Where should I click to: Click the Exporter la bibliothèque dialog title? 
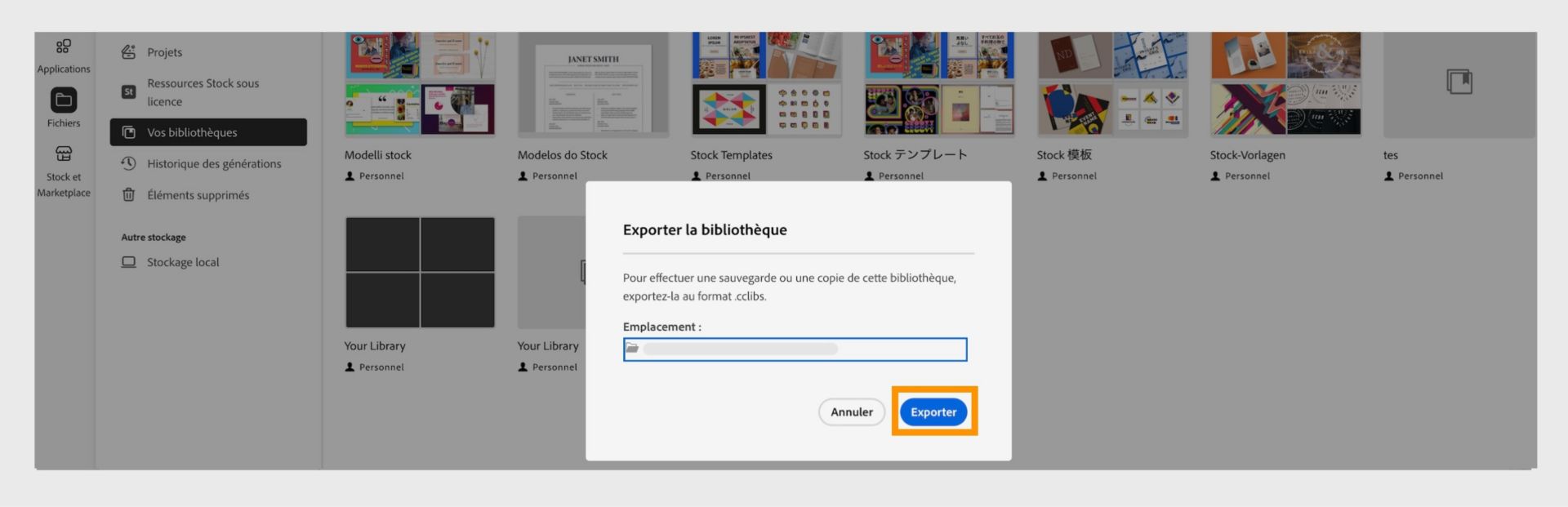tap(705, 230)
